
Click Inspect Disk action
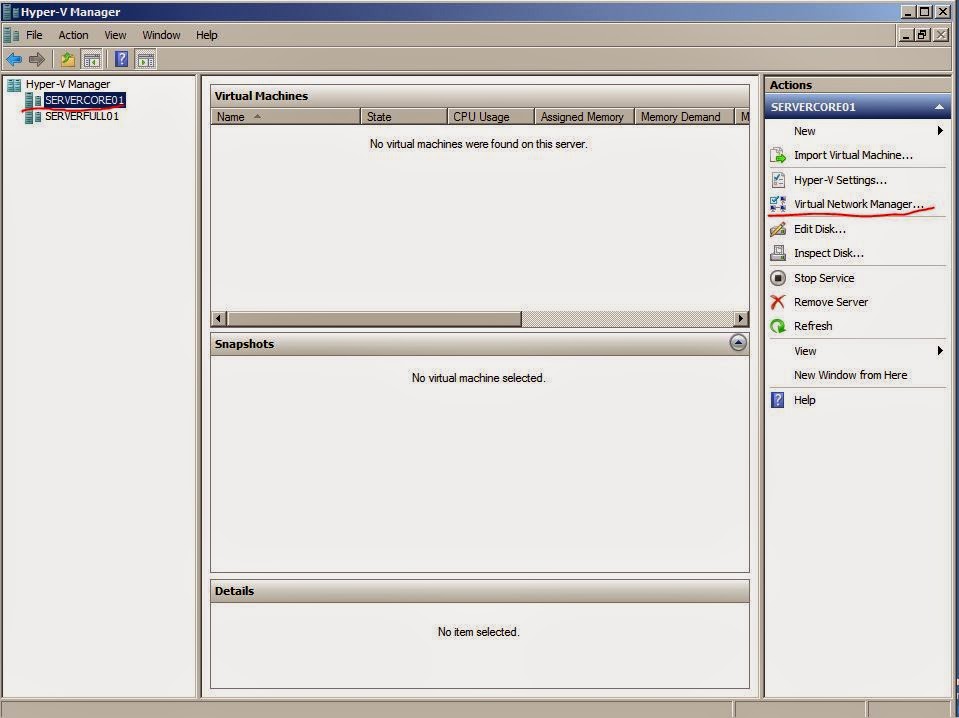click(829, 253)
